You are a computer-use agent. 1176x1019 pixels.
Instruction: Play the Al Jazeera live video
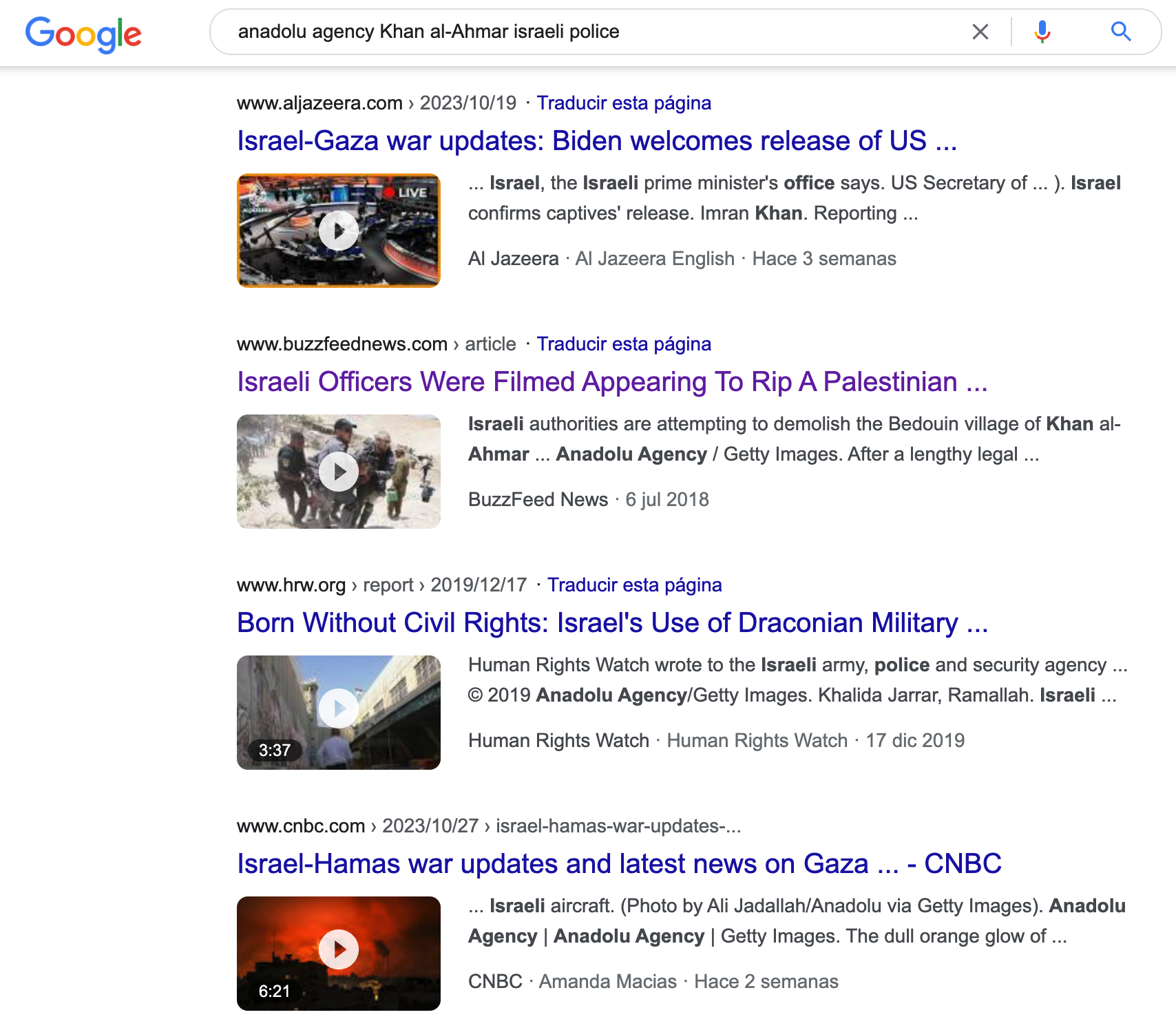click(x=338, y=231)
